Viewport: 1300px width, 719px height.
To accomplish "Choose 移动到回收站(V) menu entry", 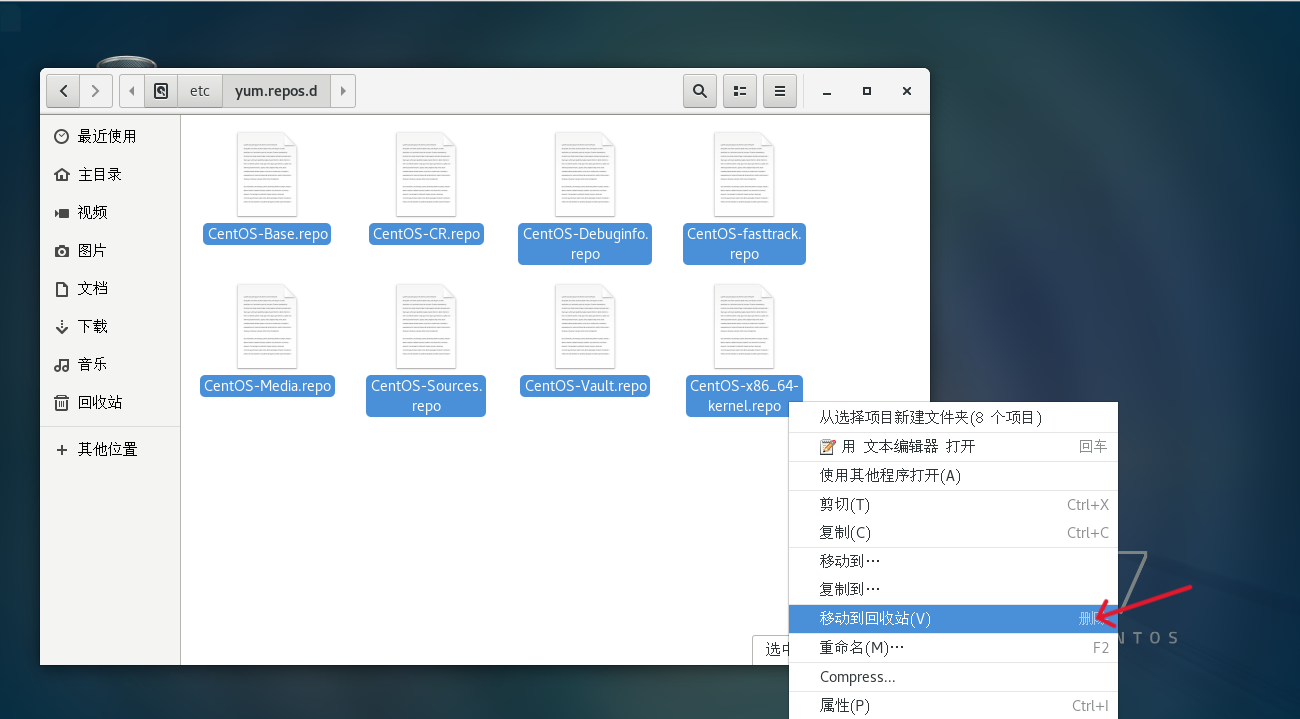I will point(953,618).
